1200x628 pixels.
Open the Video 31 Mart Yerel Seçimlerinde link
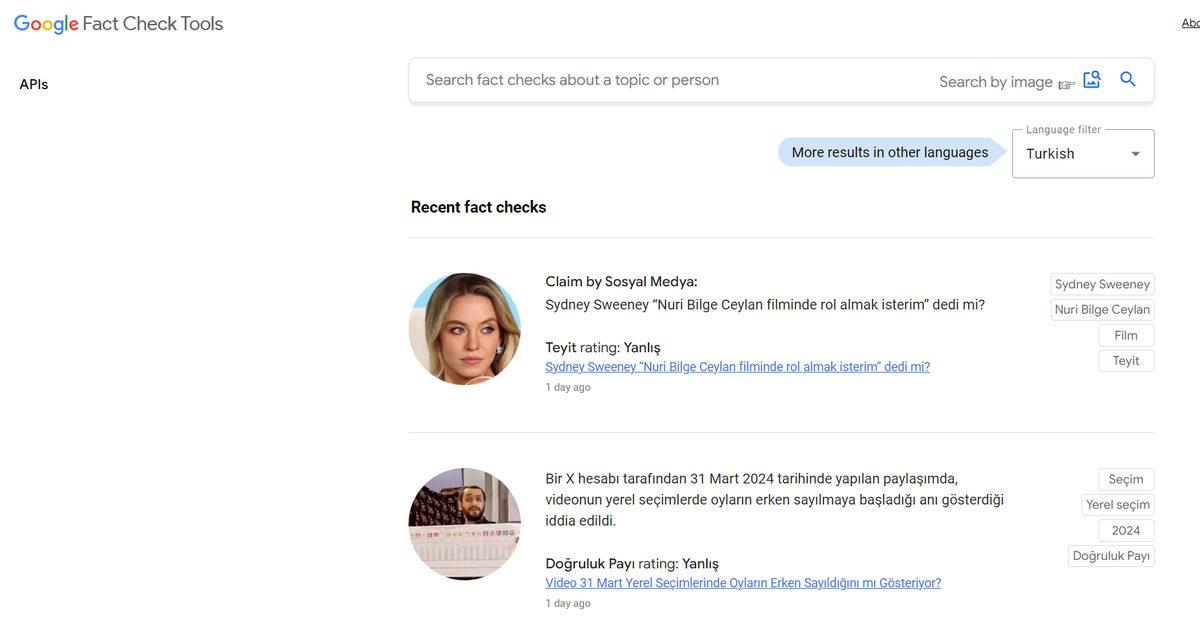743,583
